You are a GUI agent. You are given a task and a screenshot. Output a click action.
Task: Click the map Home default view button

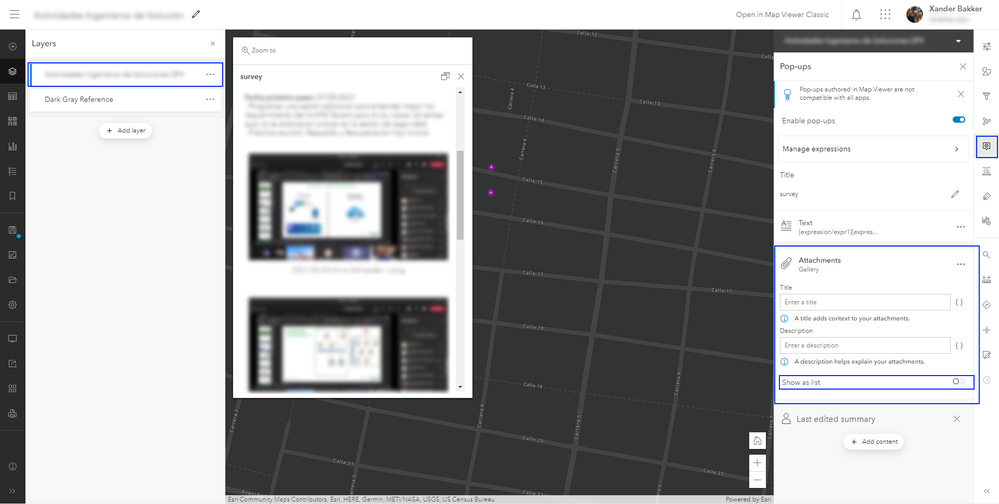pos(757,441)
